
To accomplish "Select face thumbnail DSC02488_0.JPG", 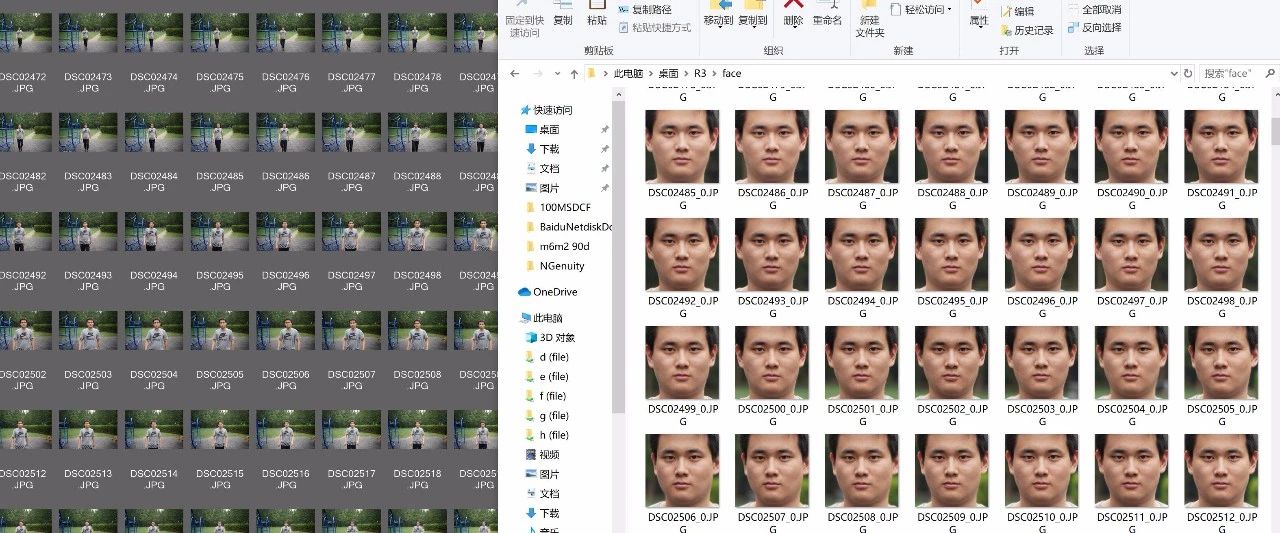I will pyautogui.click(x=952, y=146).
